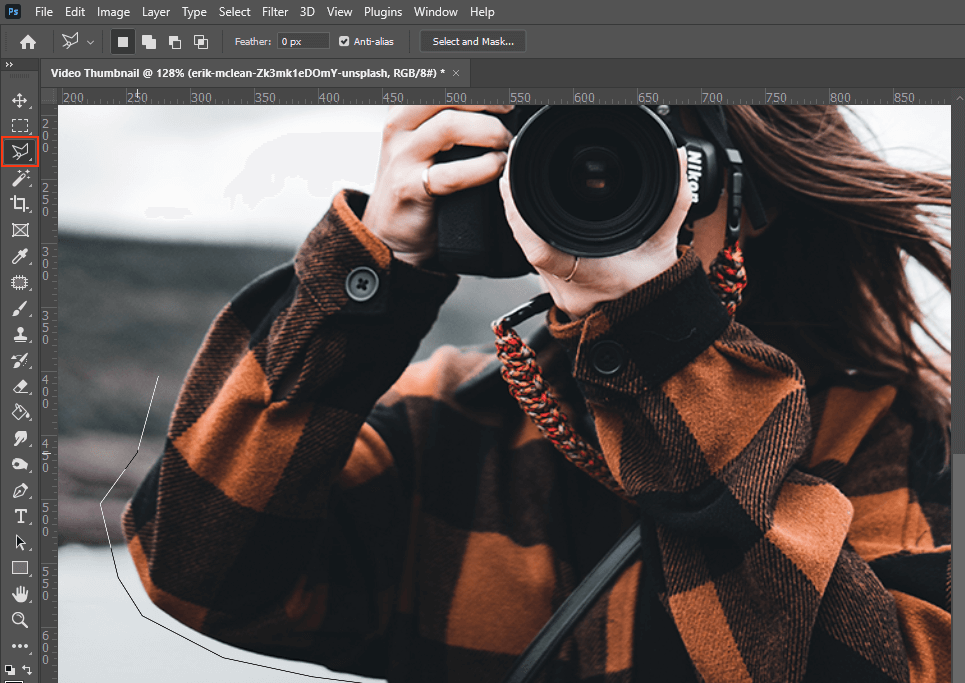The height and width of the screenshot is (683, 965).
Task: Select the Pen tool
Action: click(20, 490)
